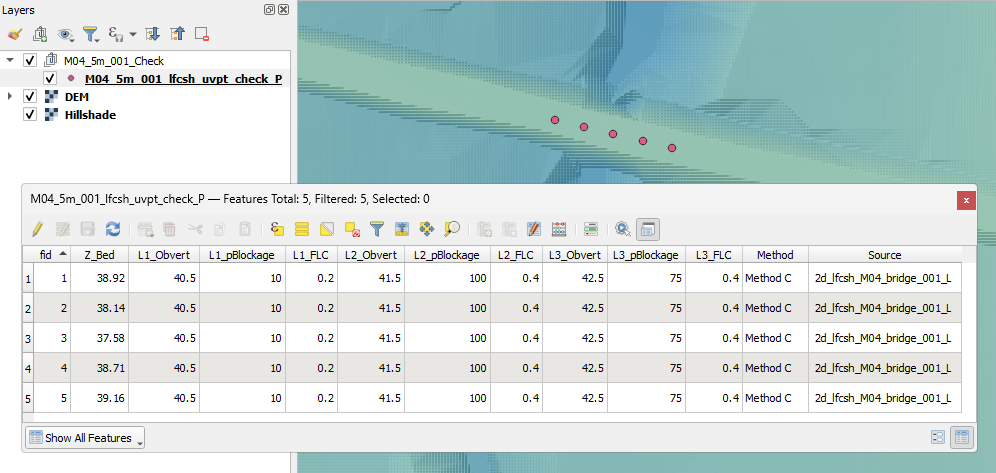
Task: Open the layer styling panel brush icon
Action: (15, 34)
